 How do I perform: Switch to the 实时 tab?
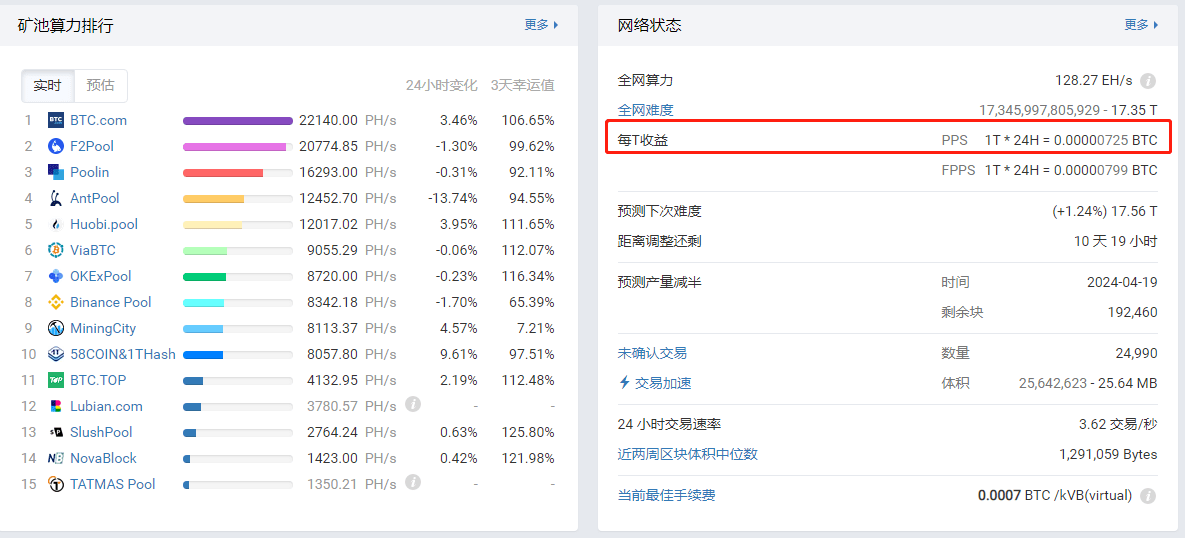pyautogui.click(x=48, y=85)
